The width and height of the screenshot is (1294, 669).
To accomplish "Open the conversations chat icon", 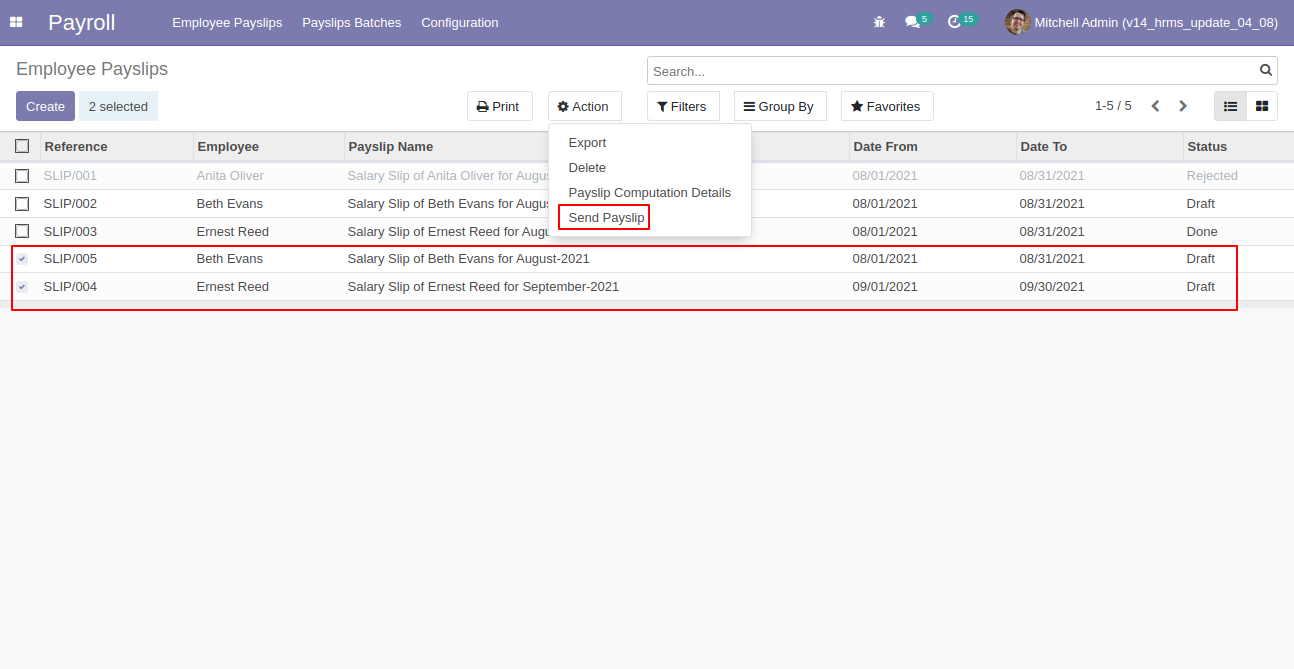I will [x=912, y=22].
